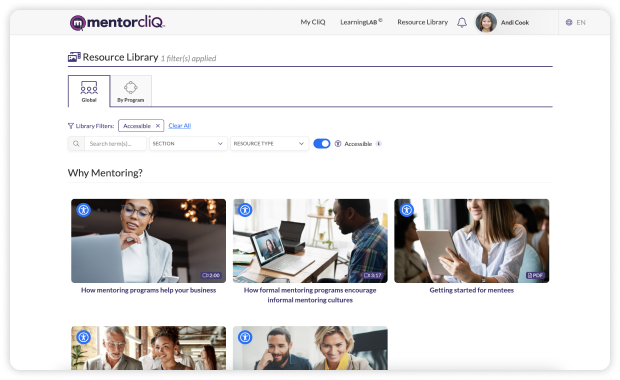
Task: Click the Resource Library heading icon
Action: [74, 57]
